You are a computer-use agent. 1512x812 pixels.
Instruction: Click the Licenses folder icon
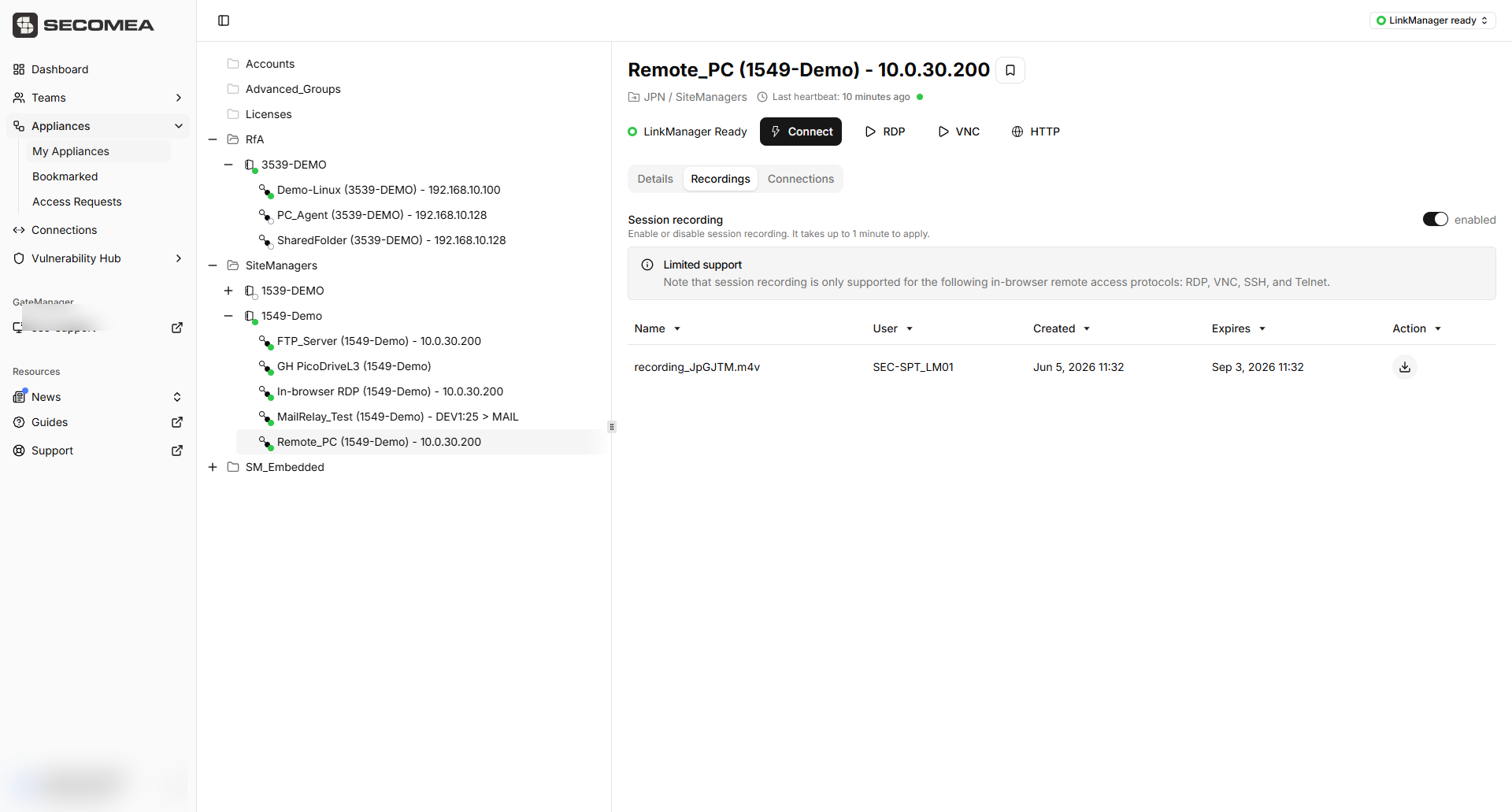point(233,114)
